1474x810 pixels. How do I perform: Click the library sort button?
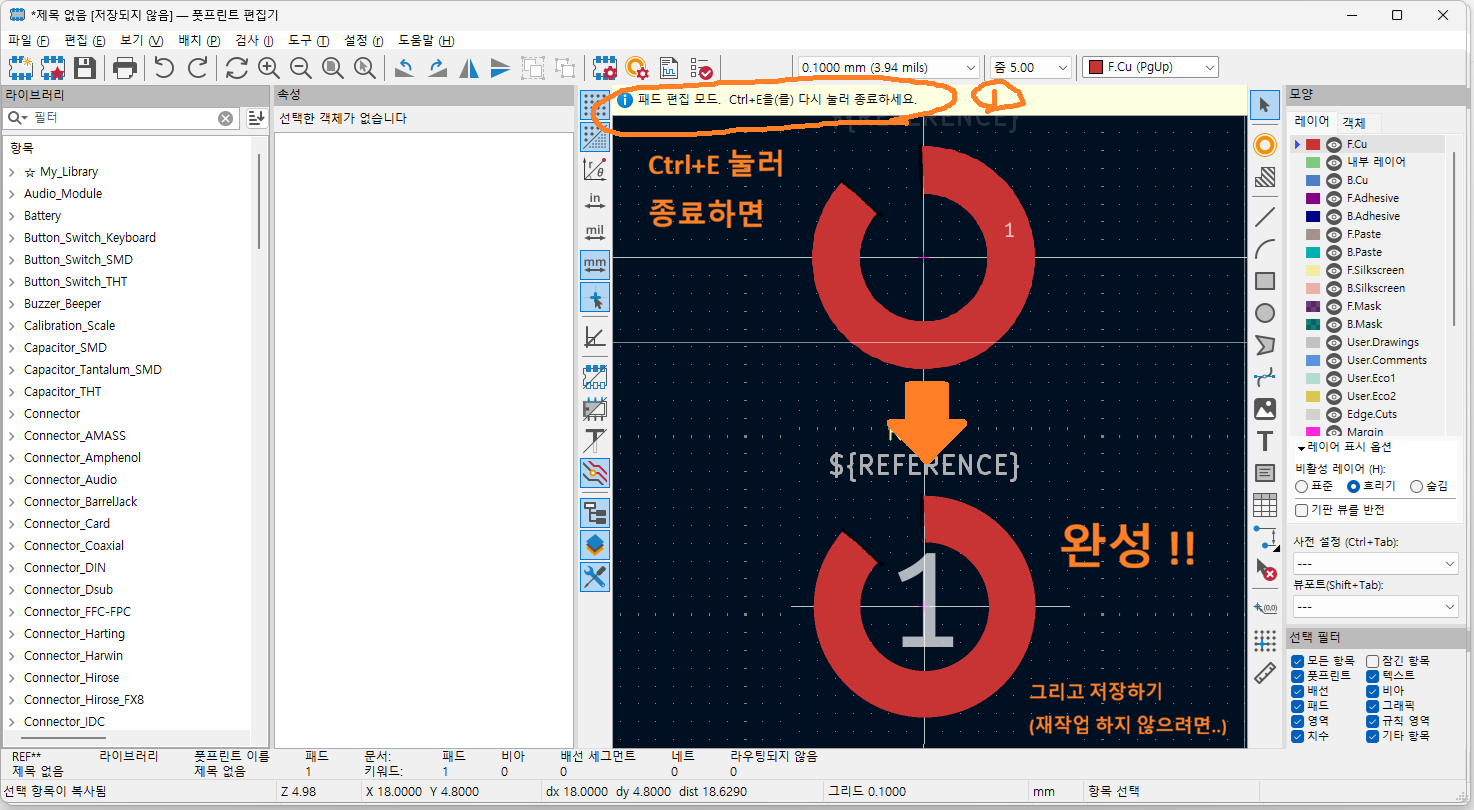(x=255, y=118)
